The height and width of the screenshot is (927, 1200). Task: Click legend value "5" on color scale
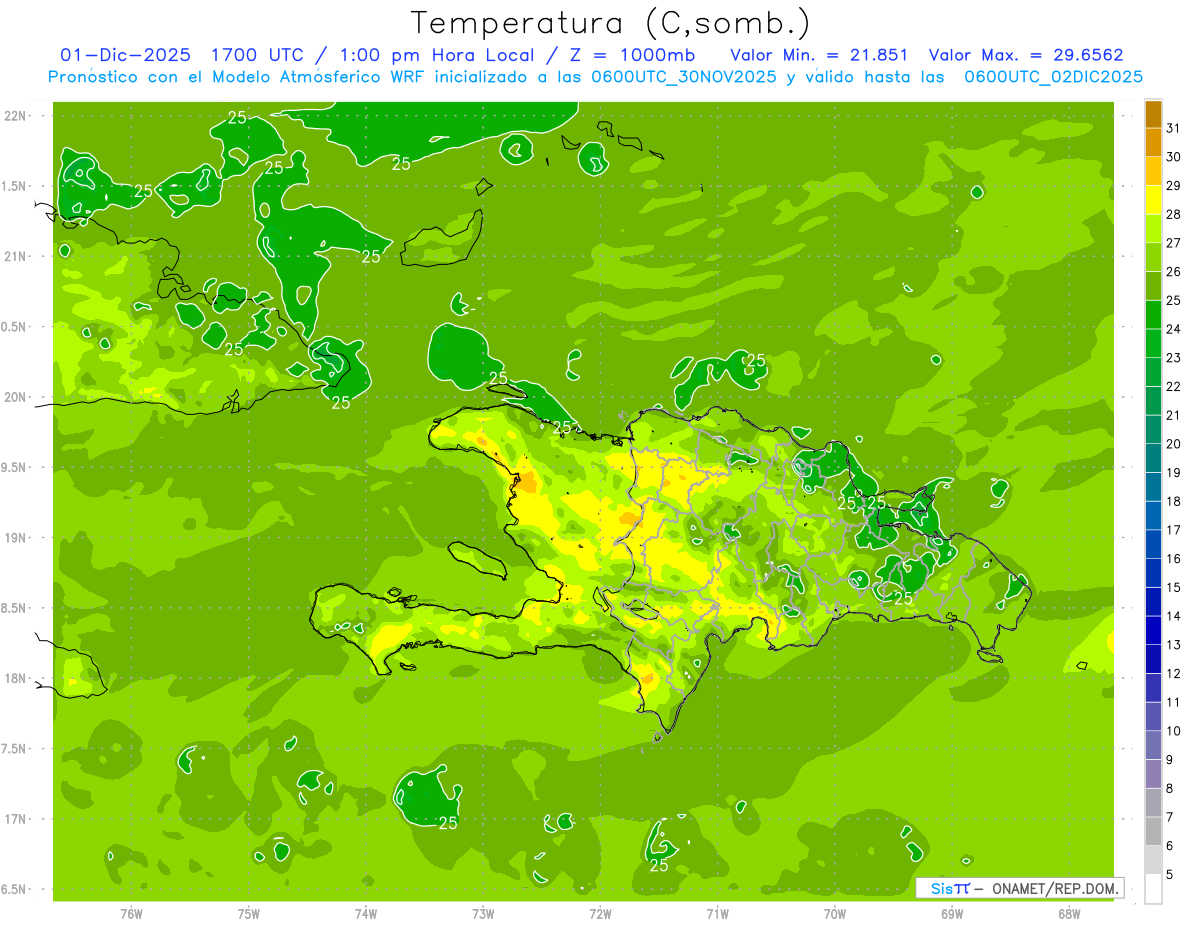coord(1171,874)
